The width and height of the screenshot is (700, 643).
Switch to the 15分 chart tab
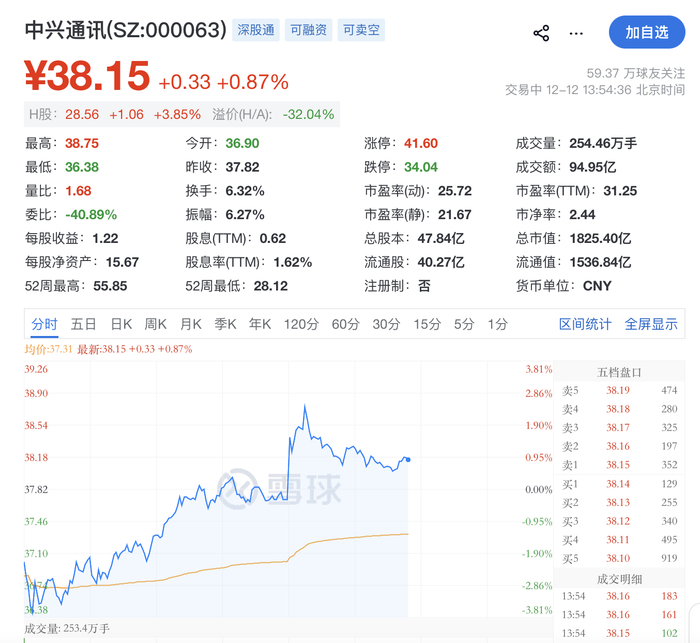point(427,324)
